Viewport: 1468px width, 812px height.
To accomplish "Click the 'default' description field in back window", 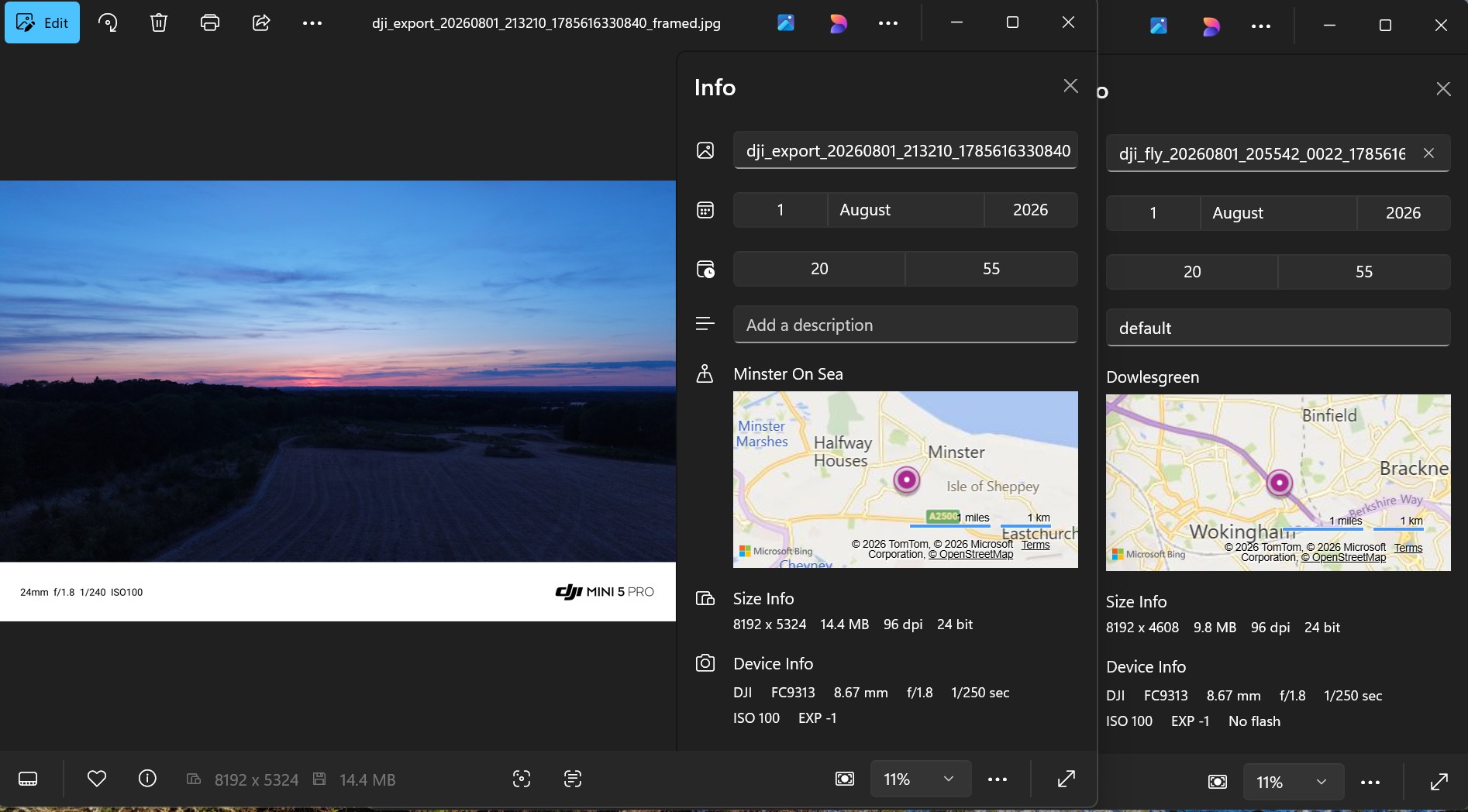I will click(1278, 328).
